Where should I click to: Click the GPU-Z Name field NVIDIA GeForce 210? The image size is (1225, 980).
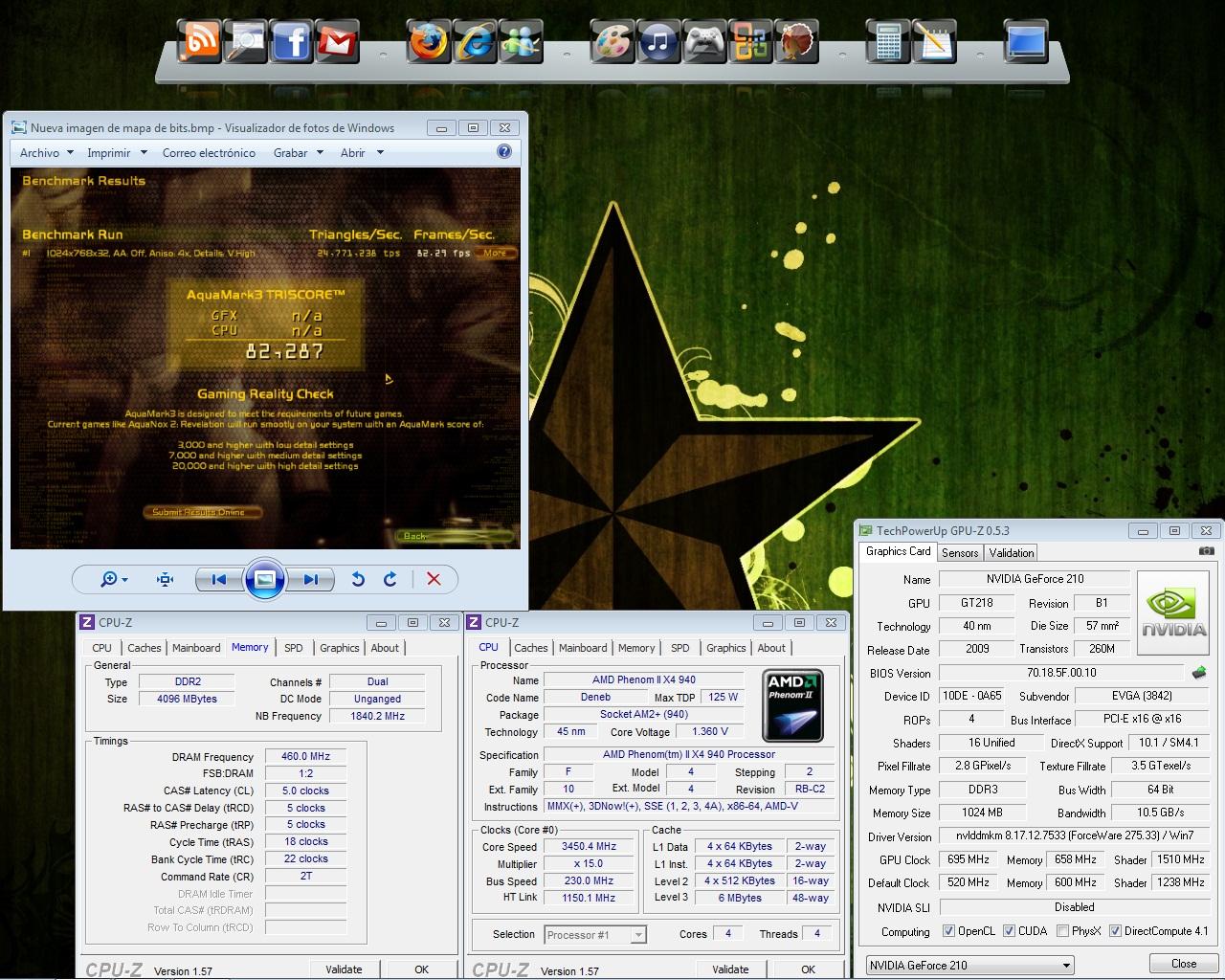[1035, 579]
